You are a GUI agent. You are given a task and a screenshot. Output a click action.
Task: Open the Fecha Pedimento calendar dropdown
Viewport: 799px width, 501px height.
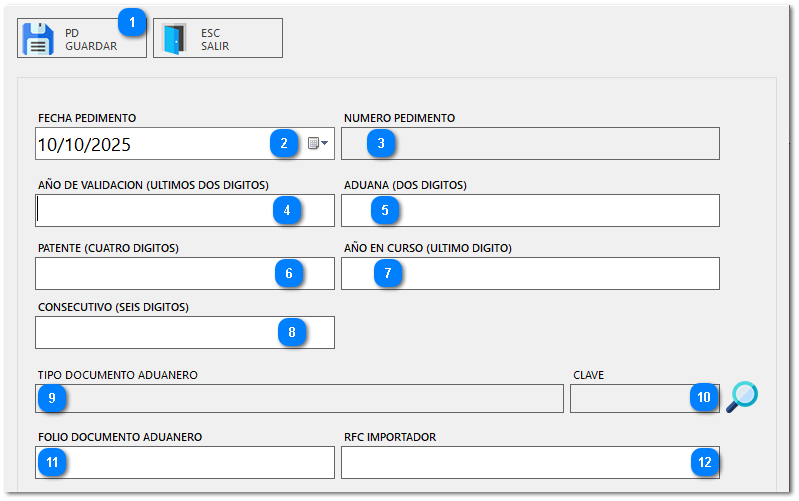point(318,144)
